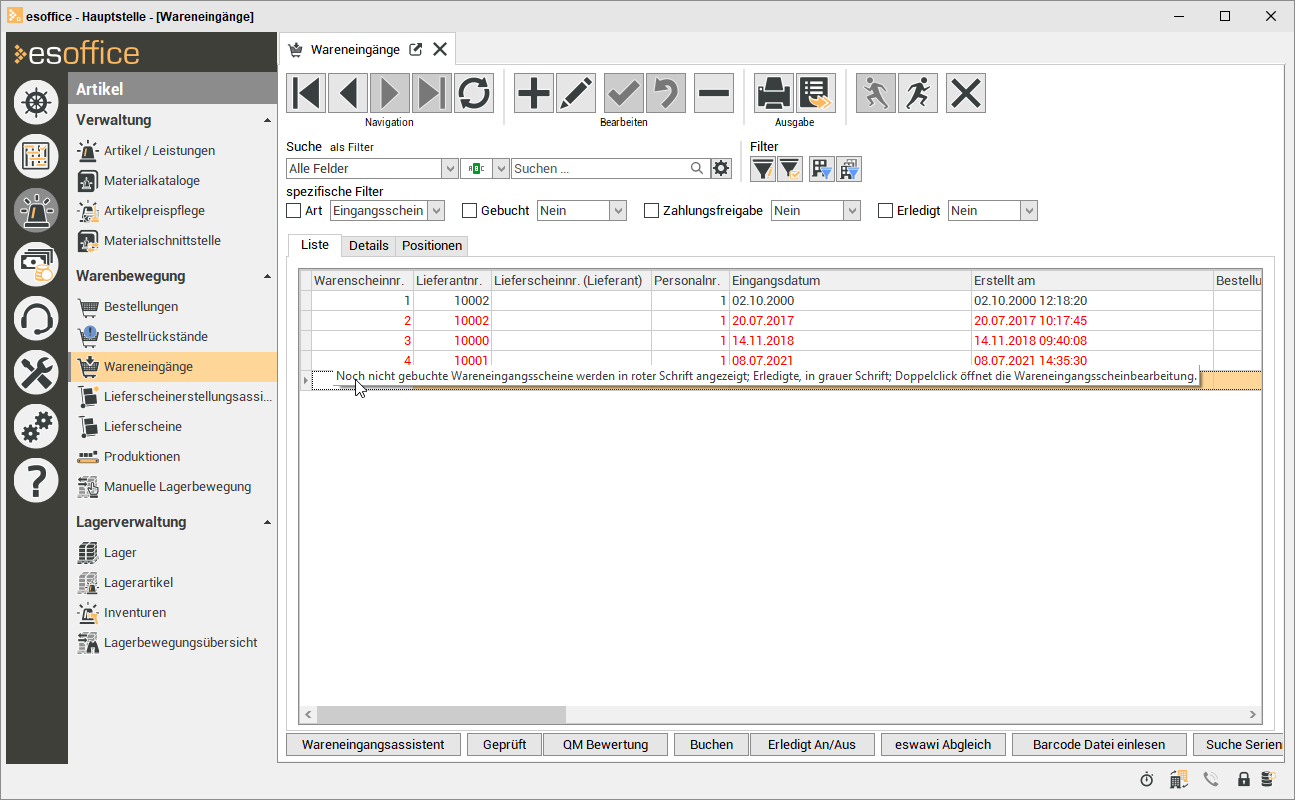The height and width of the screenshot is (800, 1295).
Task: Open the Gebucht Nein dropdown
Action: point(619,211)
